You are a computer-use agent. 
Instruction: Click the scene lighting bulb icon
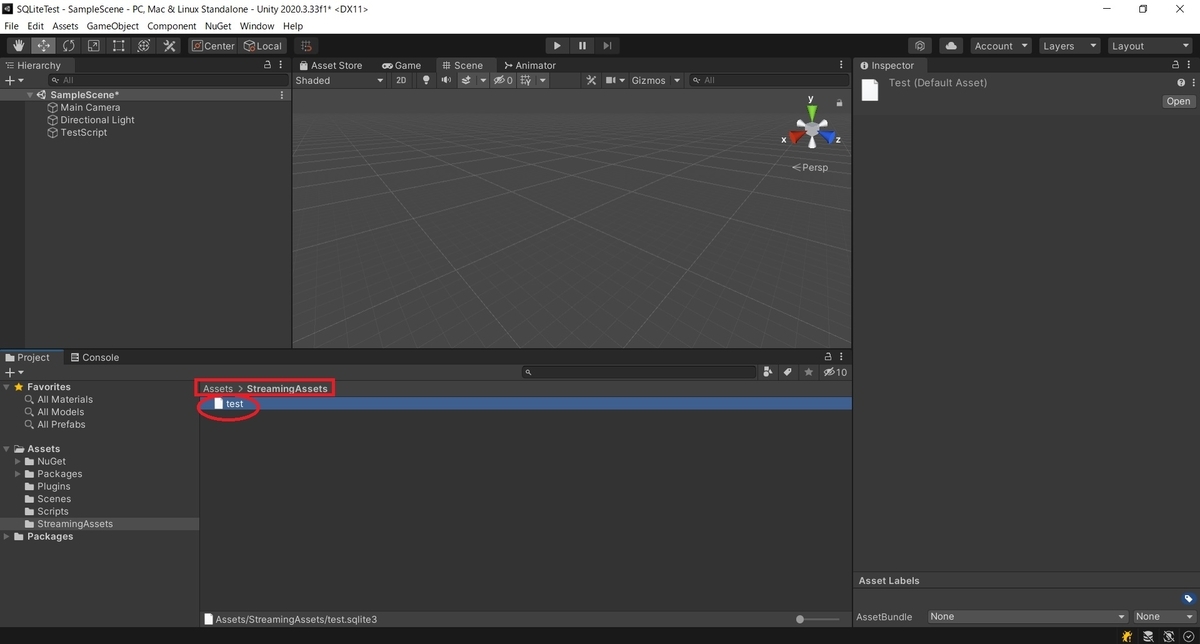pyautogui.click(x=425, y=80)
